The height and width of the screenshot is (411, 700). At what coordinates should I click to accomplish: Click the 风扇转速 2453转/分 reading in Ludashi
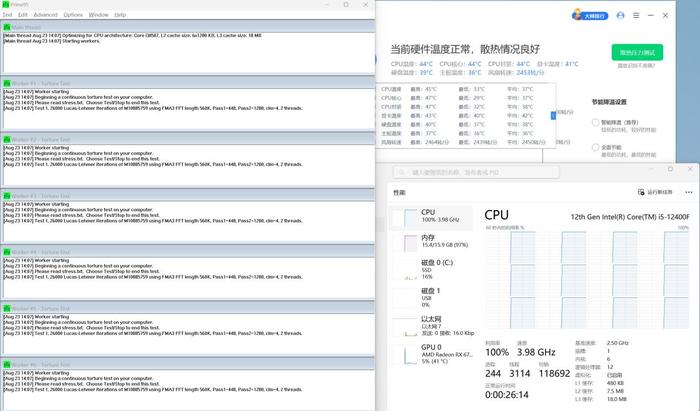(516, 72)
